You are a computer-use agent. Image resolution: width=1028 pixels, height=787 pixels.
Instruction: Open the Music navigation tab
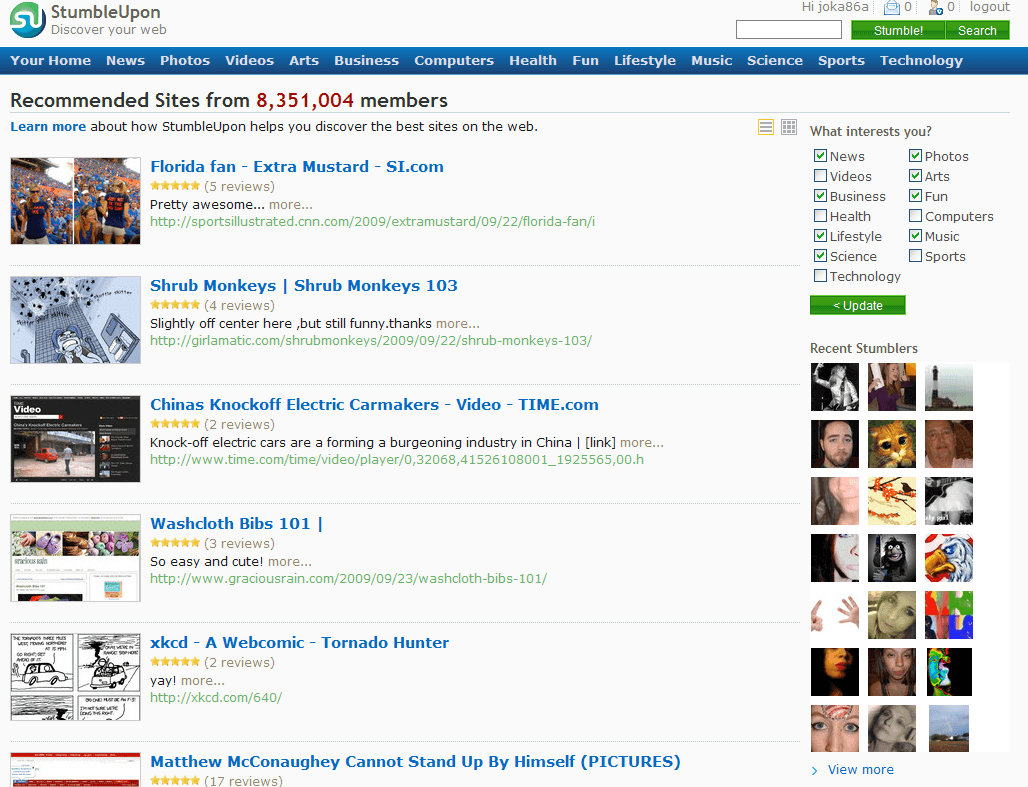711,60
